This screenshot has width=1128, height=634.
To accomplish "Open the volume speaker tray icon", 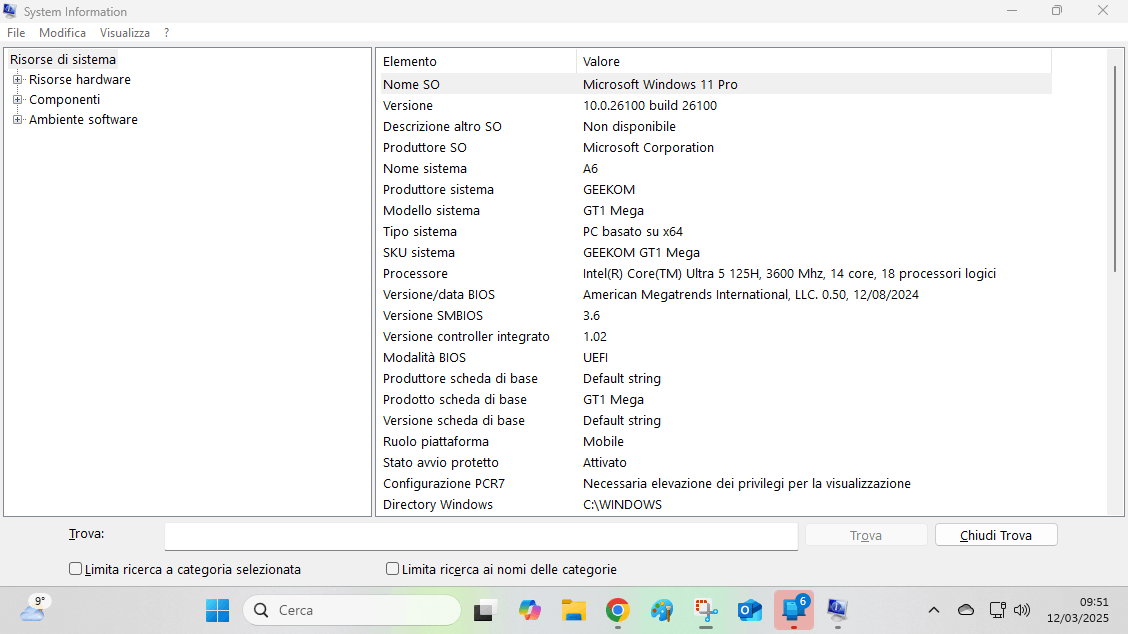I will [1022, 610].
